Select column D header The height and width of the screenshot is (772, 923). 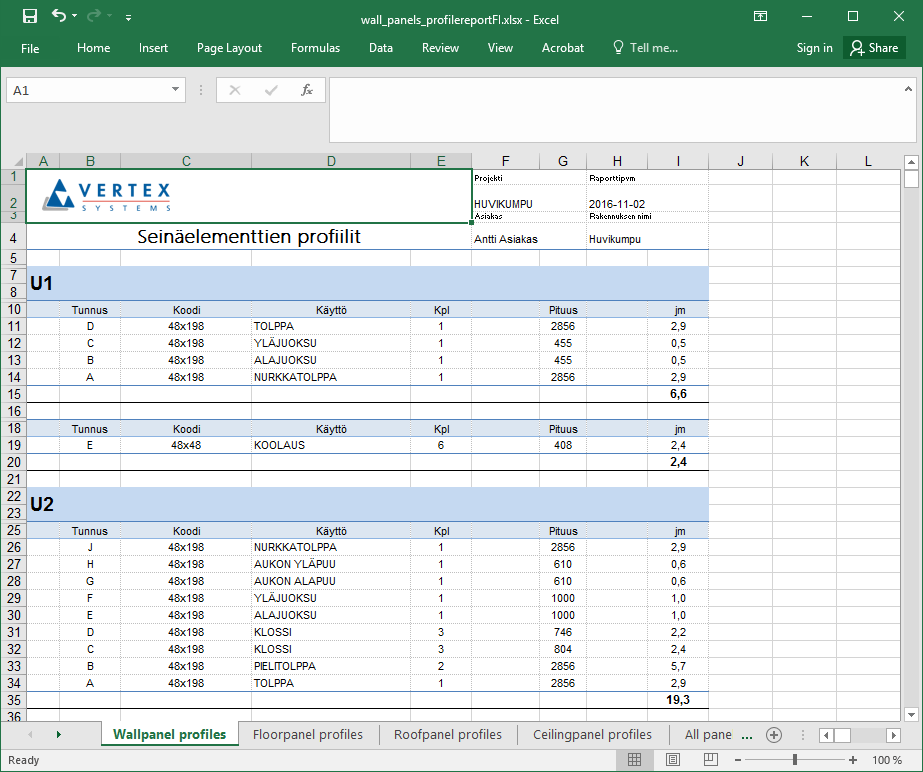(331, 161)
